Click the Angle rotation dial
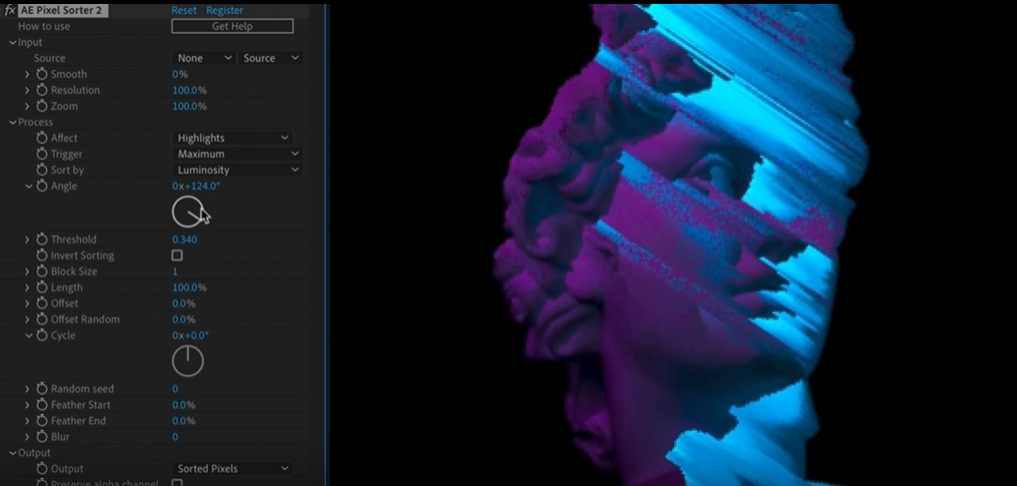The height and width of the screenshot is (486, 1017). click(x=187, y=211)
